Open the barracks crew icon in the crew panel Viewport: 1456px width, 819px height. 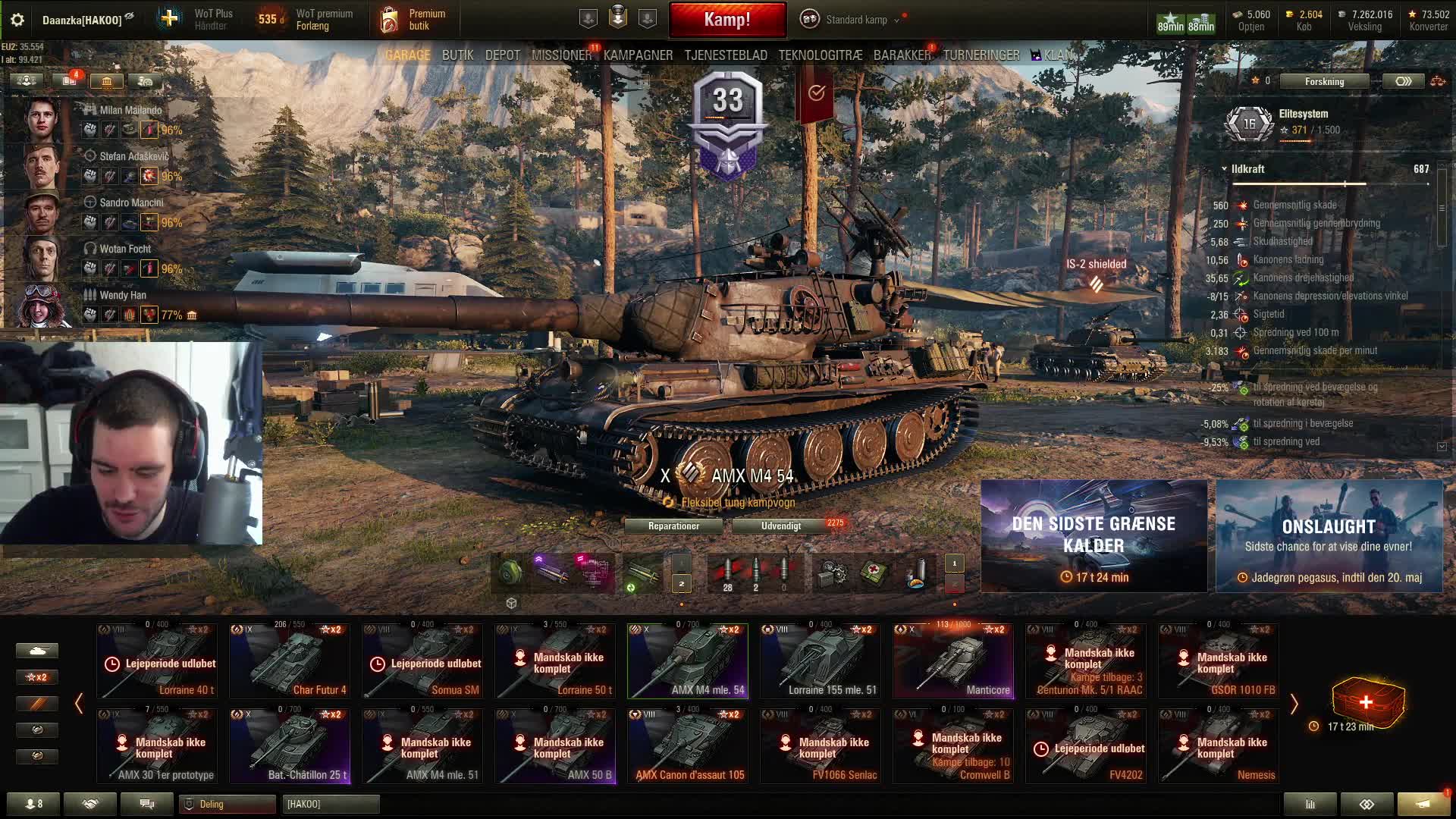pyautogui.click(x=106, y=81)
